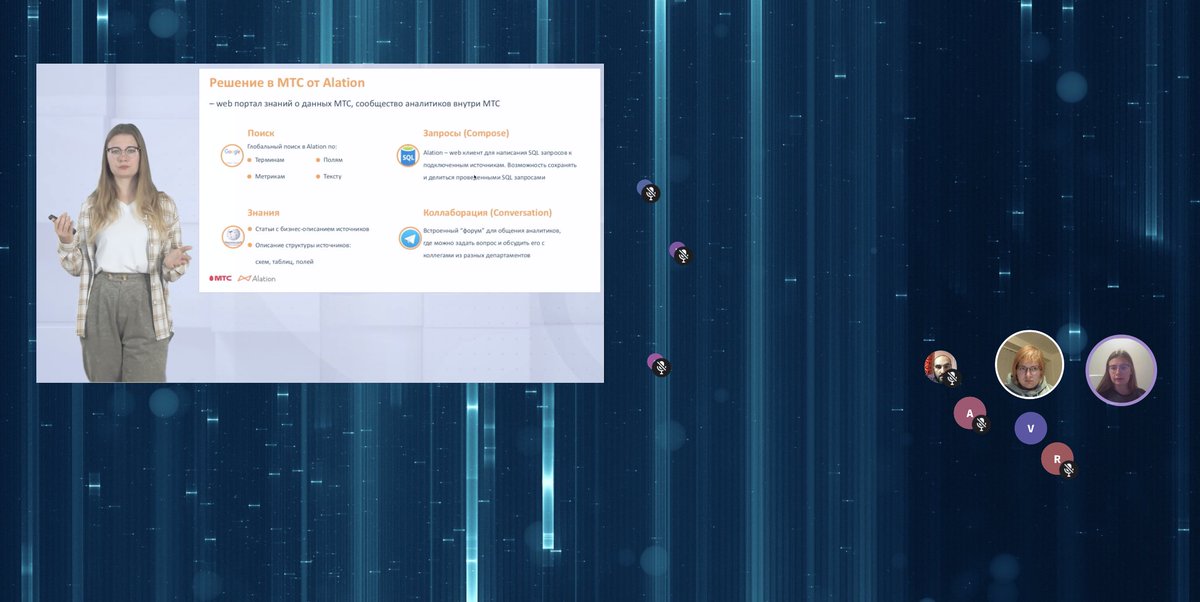The height and width of the screenshot is (602, 1200).
Task: Click the 'Знания' heading on the slide
Action: 263,213
